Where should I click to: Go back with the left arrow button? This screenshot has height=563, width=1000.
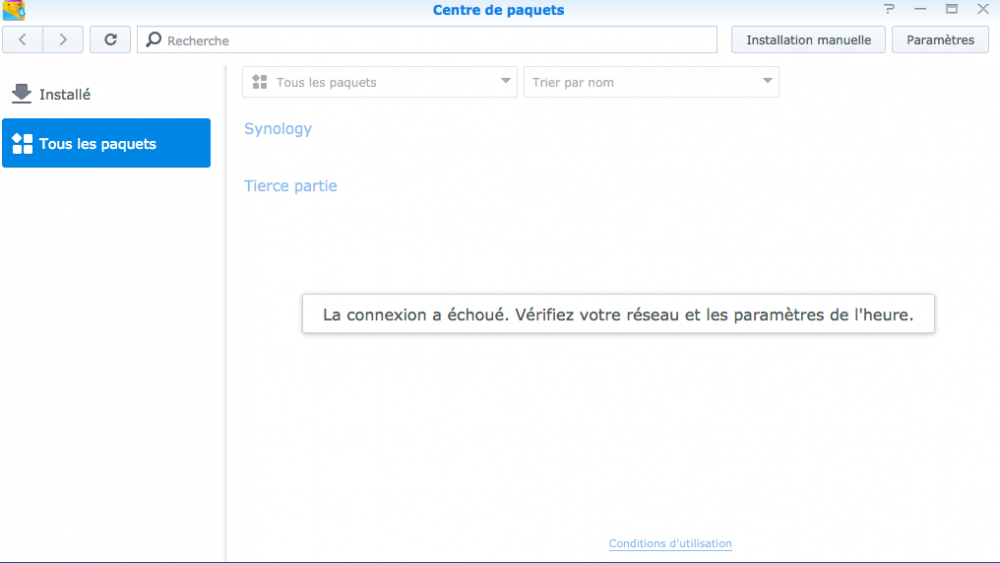(22, 40)
